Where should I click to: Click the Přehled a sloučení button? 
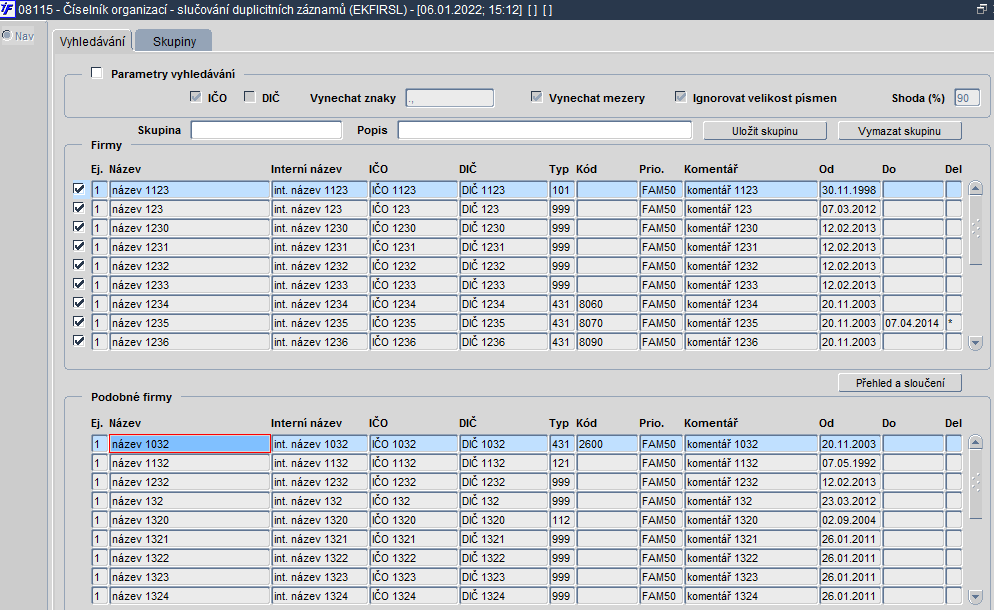(x=900, y=383)
